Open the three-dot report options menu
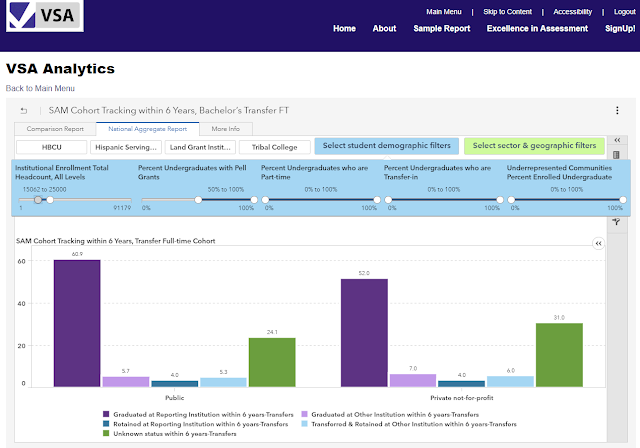Screen dimensions: 640x448 (x=617, y=110)
